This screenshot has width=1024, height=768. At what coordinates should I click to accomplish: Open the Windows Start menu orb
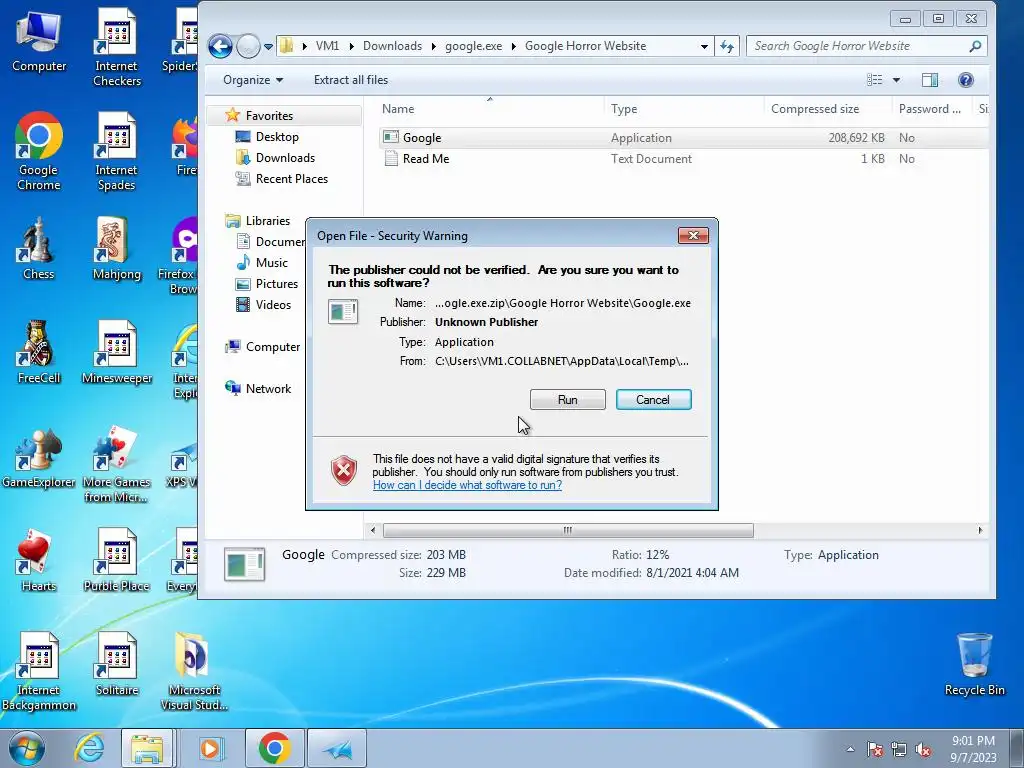point(27,748)
